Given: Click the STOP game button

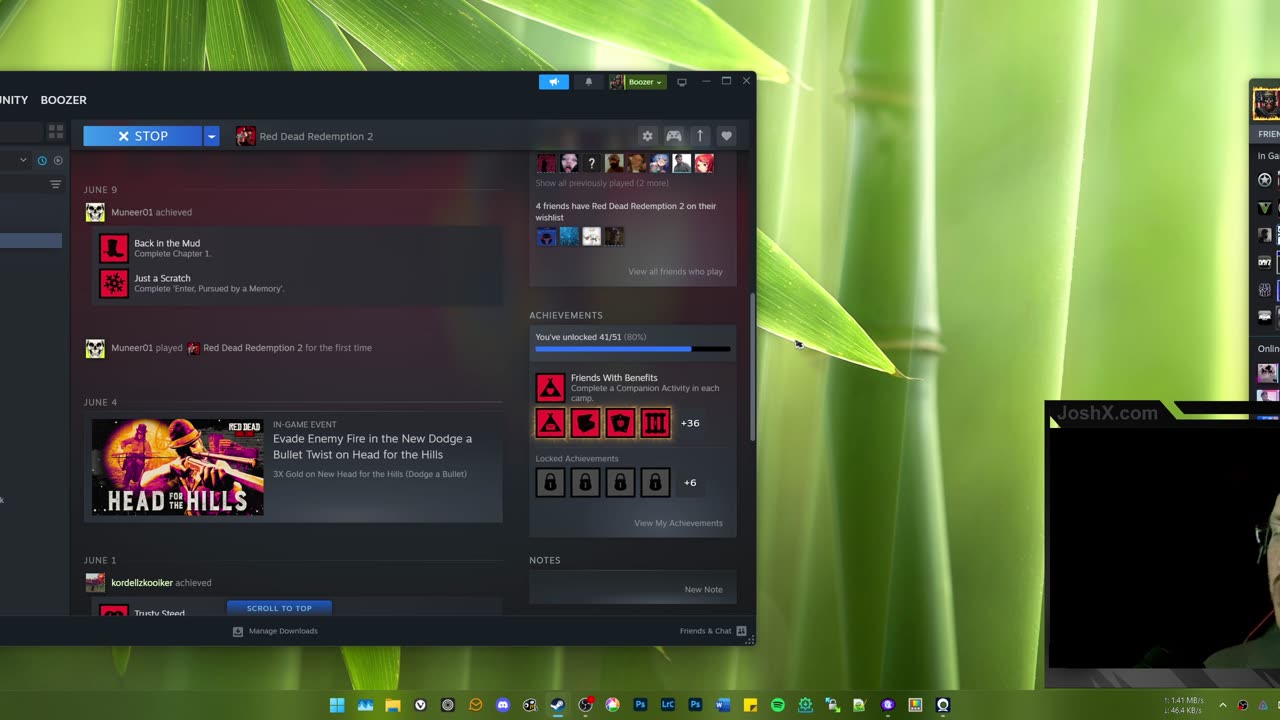Looking at the screenshot, I should pos(142,136).
